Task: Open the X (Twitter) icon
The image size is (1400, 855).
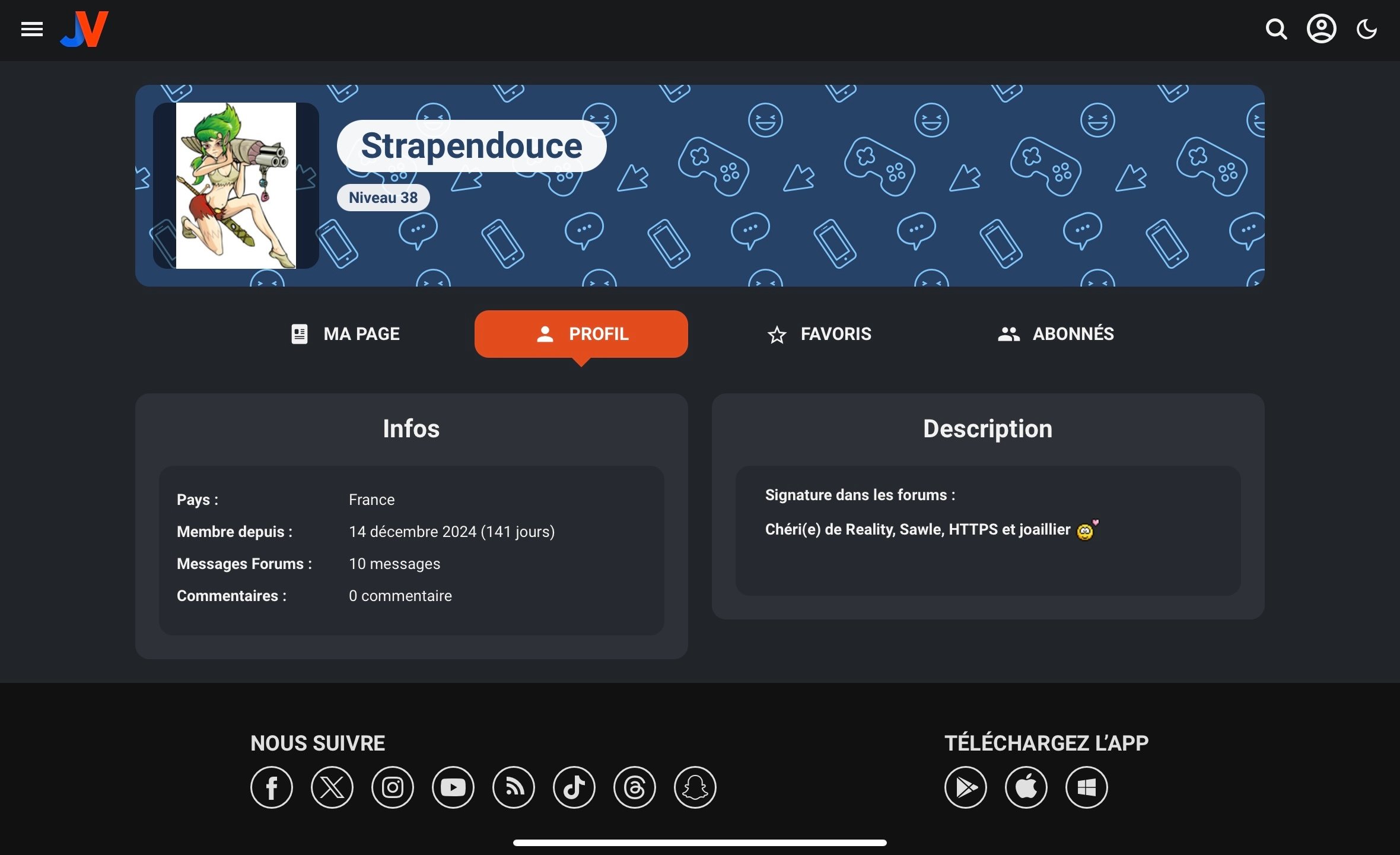Action: click(332, 787)
